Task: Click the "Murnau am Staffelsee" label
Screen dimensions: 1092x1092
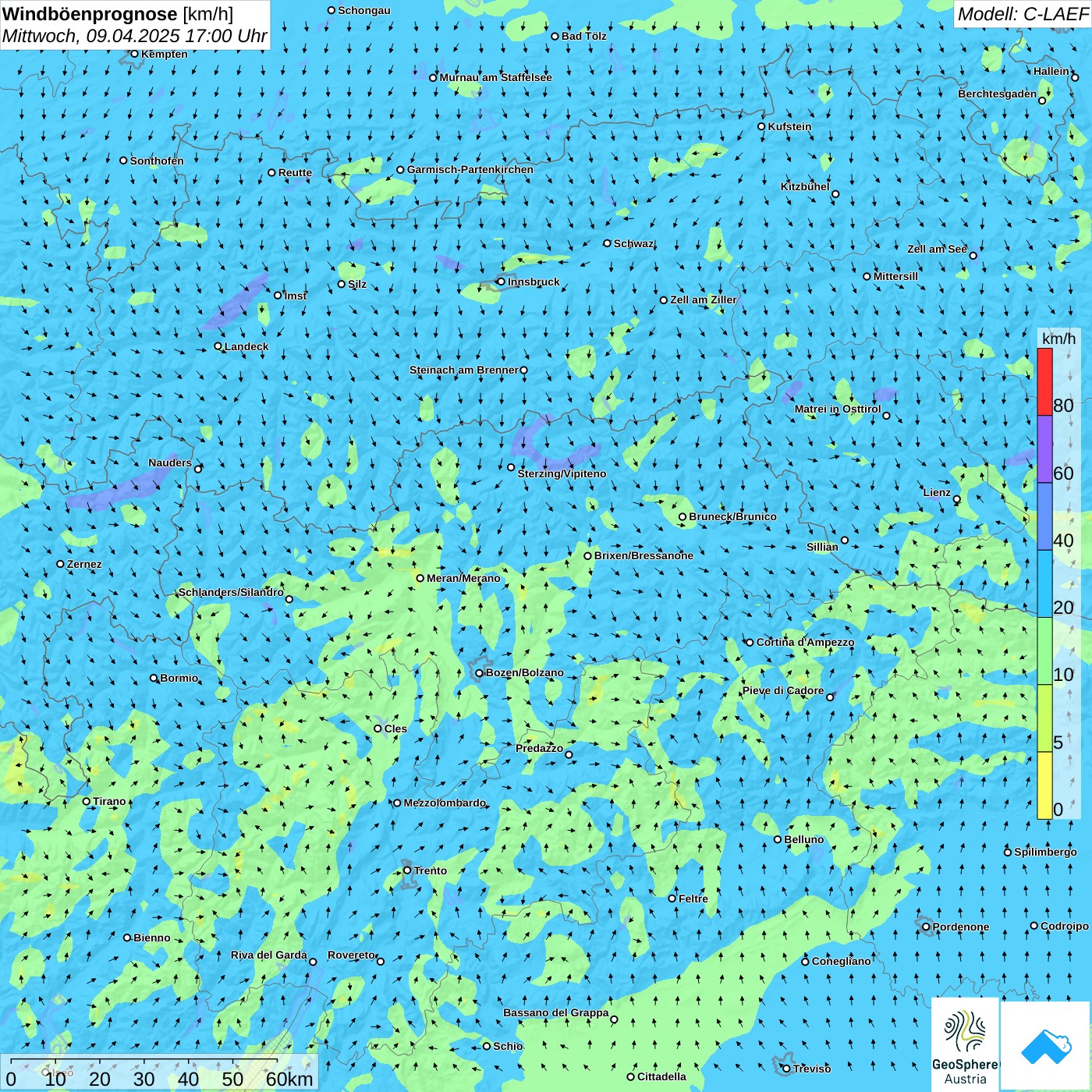Action: point(496,77)
